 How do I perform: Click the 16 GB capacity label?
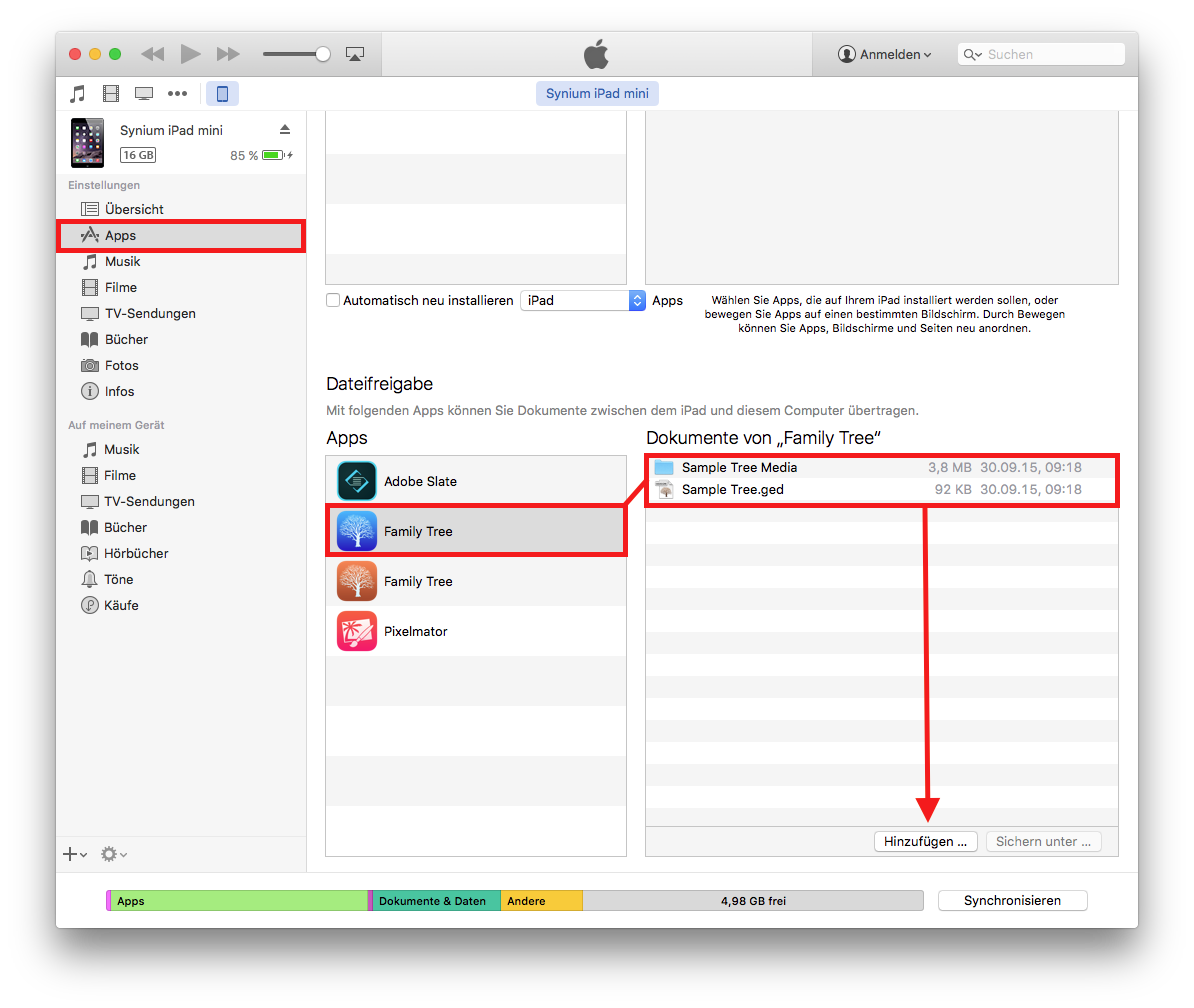138,155
